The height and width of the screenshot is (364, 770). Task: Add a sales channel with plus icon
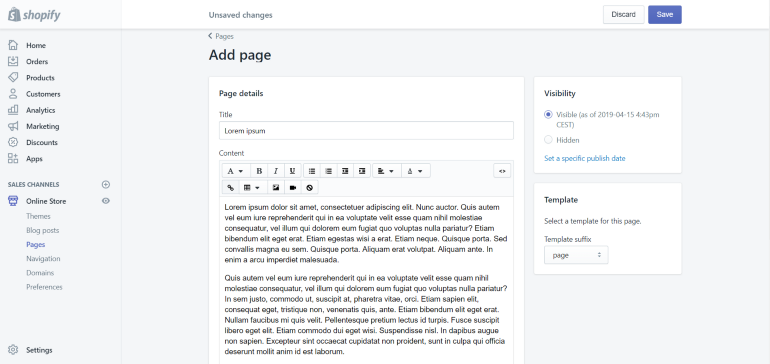pyautogui.click(x=106, y=185)
